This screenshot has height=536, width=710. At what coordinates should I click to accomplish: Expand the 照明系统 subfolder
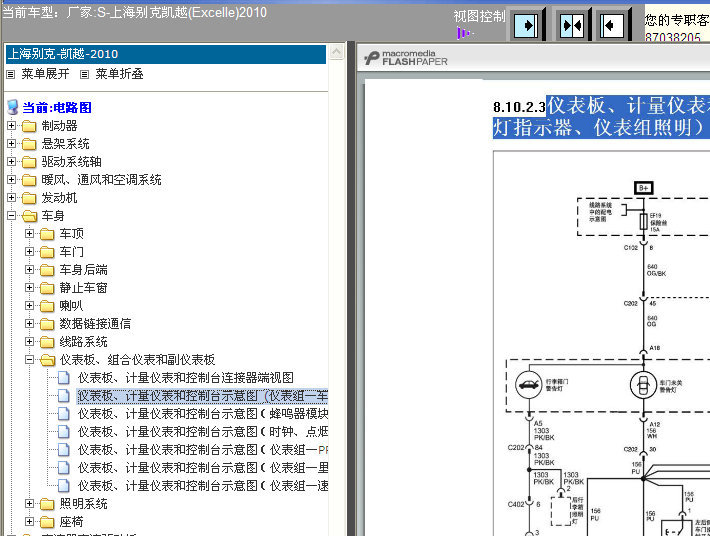tap(29, 504)
